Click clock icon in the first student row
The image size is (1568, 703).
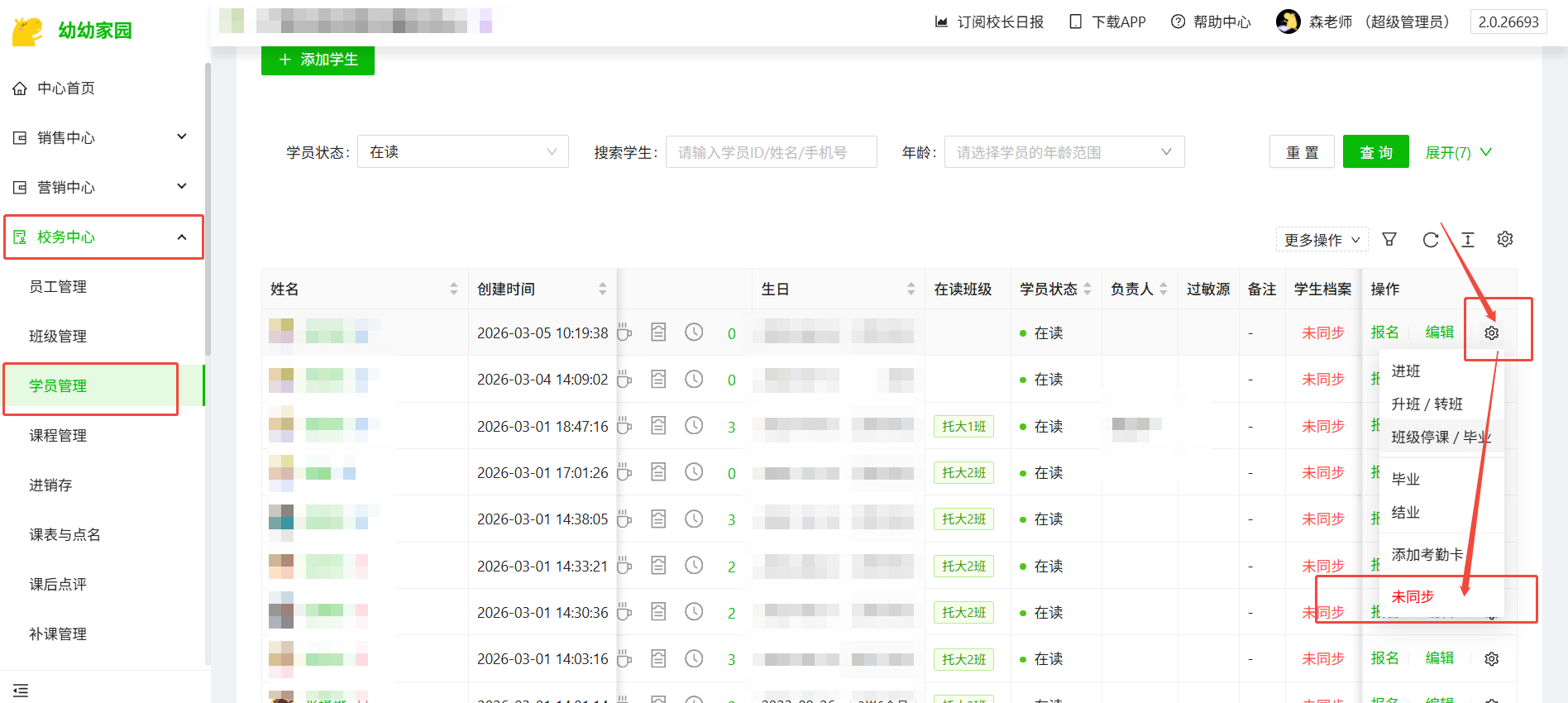coord(694,332)
